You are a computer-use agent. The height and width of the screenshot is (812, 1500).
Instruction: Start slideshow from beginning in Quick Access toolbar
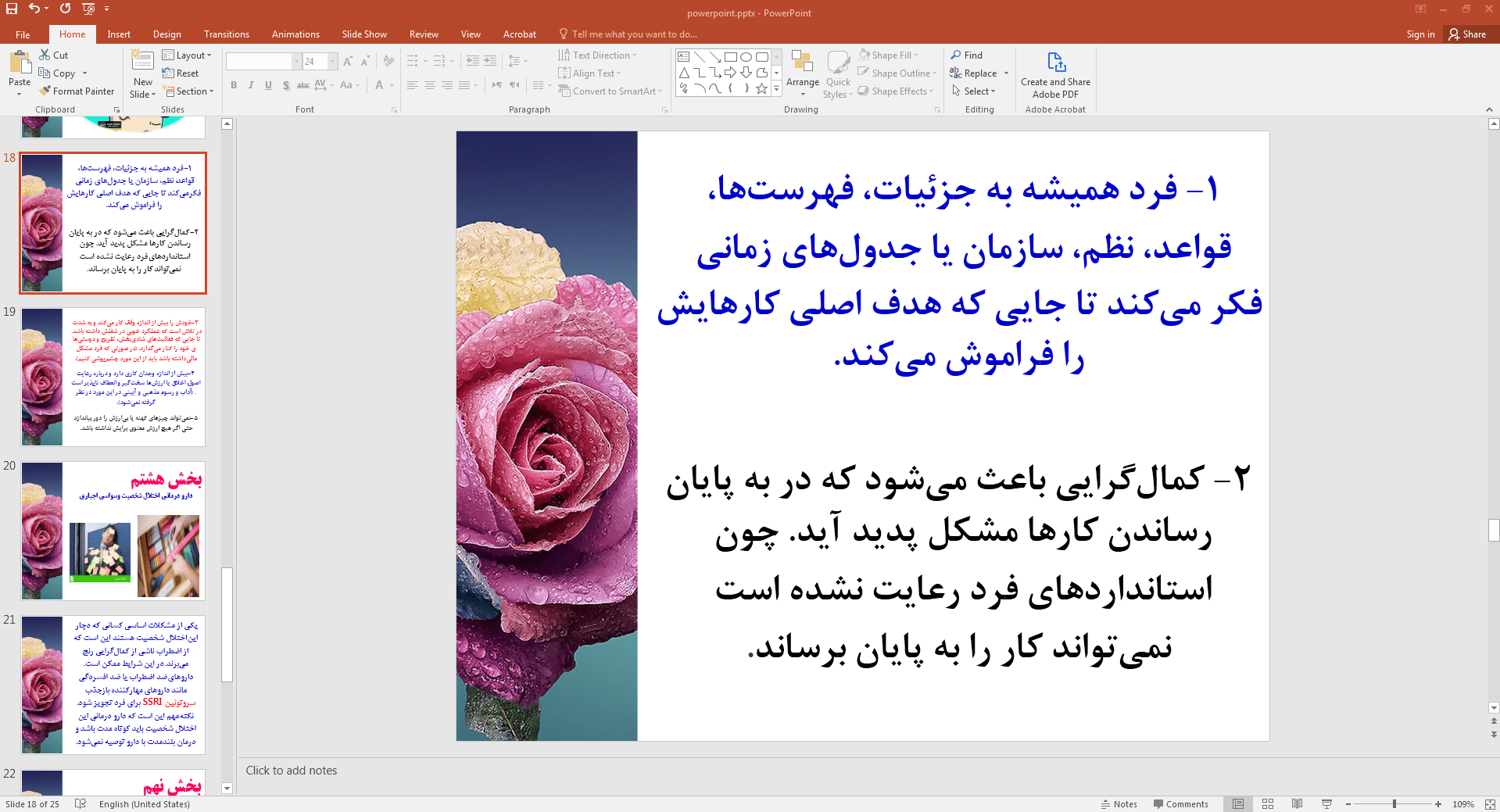click(x=88, y=9)
